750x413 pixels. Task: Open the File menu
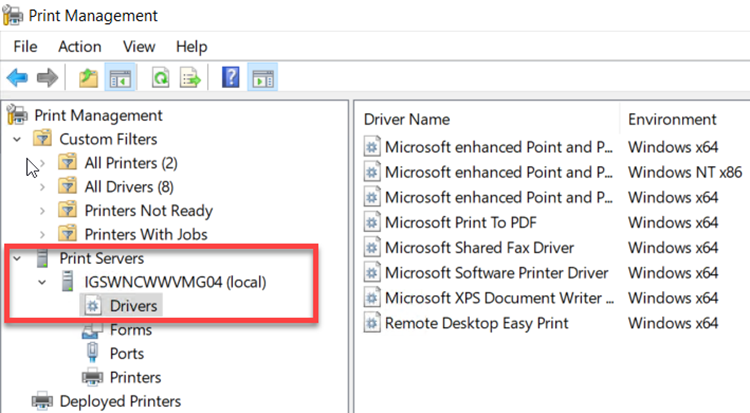click(25, 46)
